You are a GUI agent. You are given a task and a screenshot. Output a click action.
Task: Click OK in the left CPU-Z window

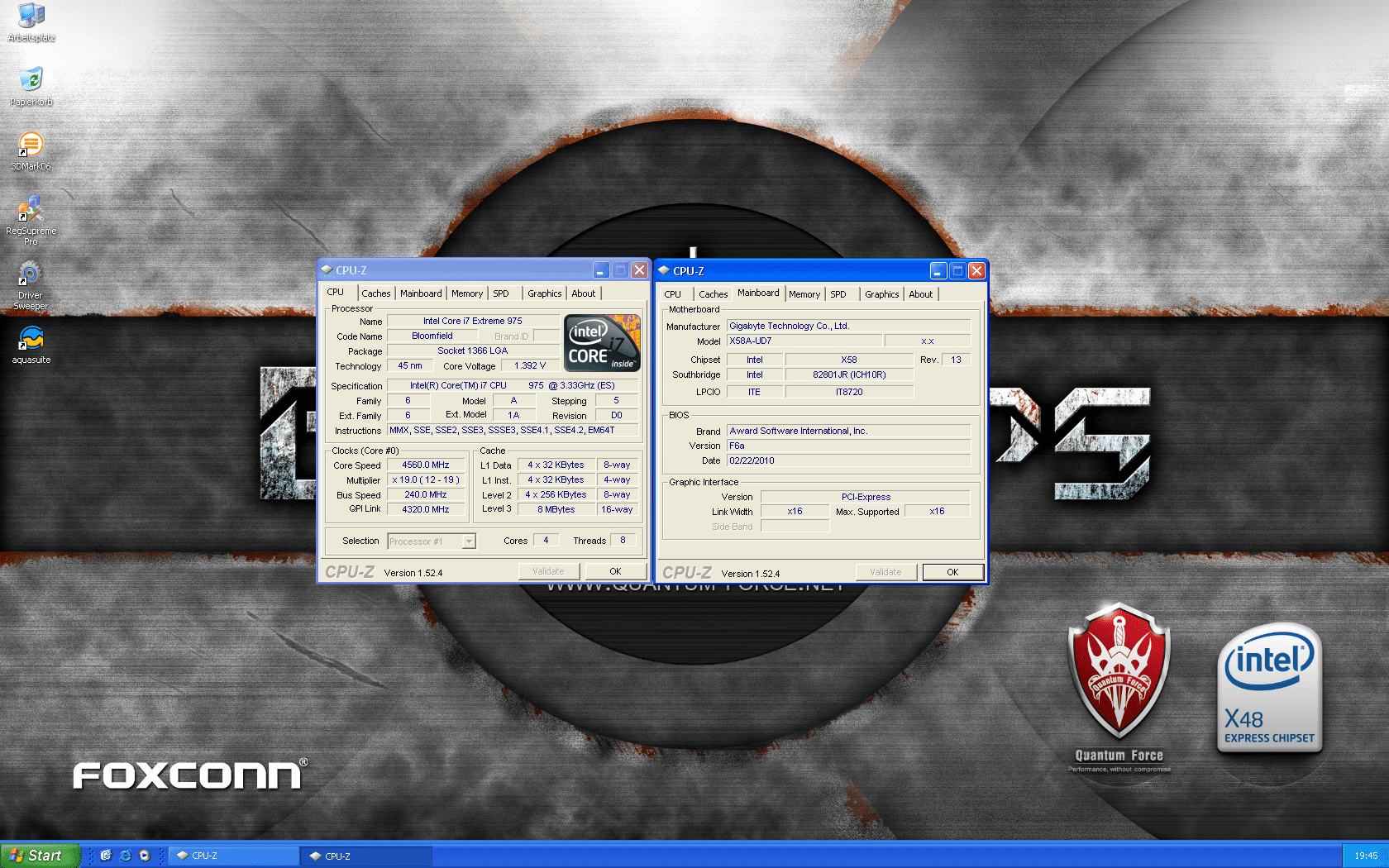tap(615, 571)
